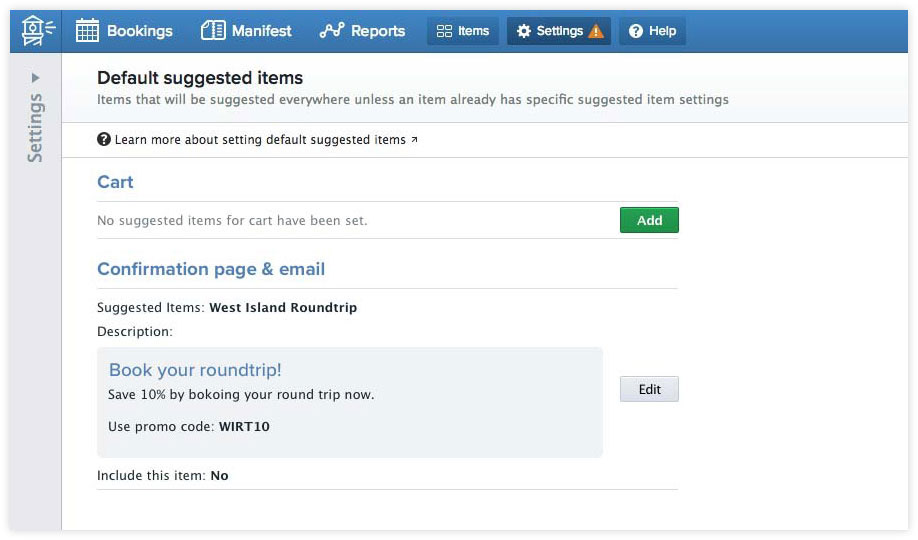Click the external link arrow after Learn more
This screenshot has width=918, height=540.
(x=414, y=140)
